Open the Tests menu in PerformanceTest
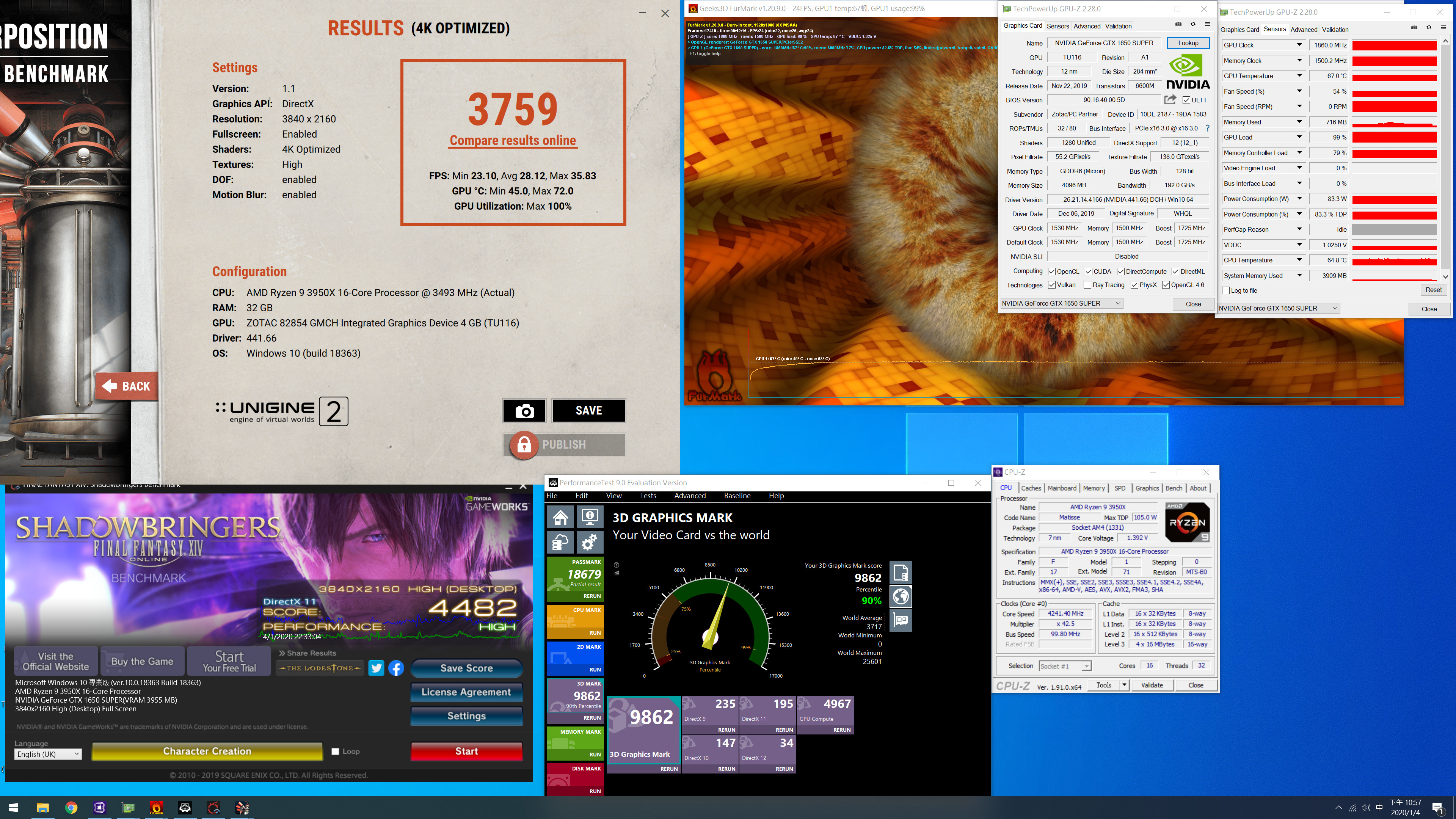This screenshot has width=1456, height=819. 648,496
